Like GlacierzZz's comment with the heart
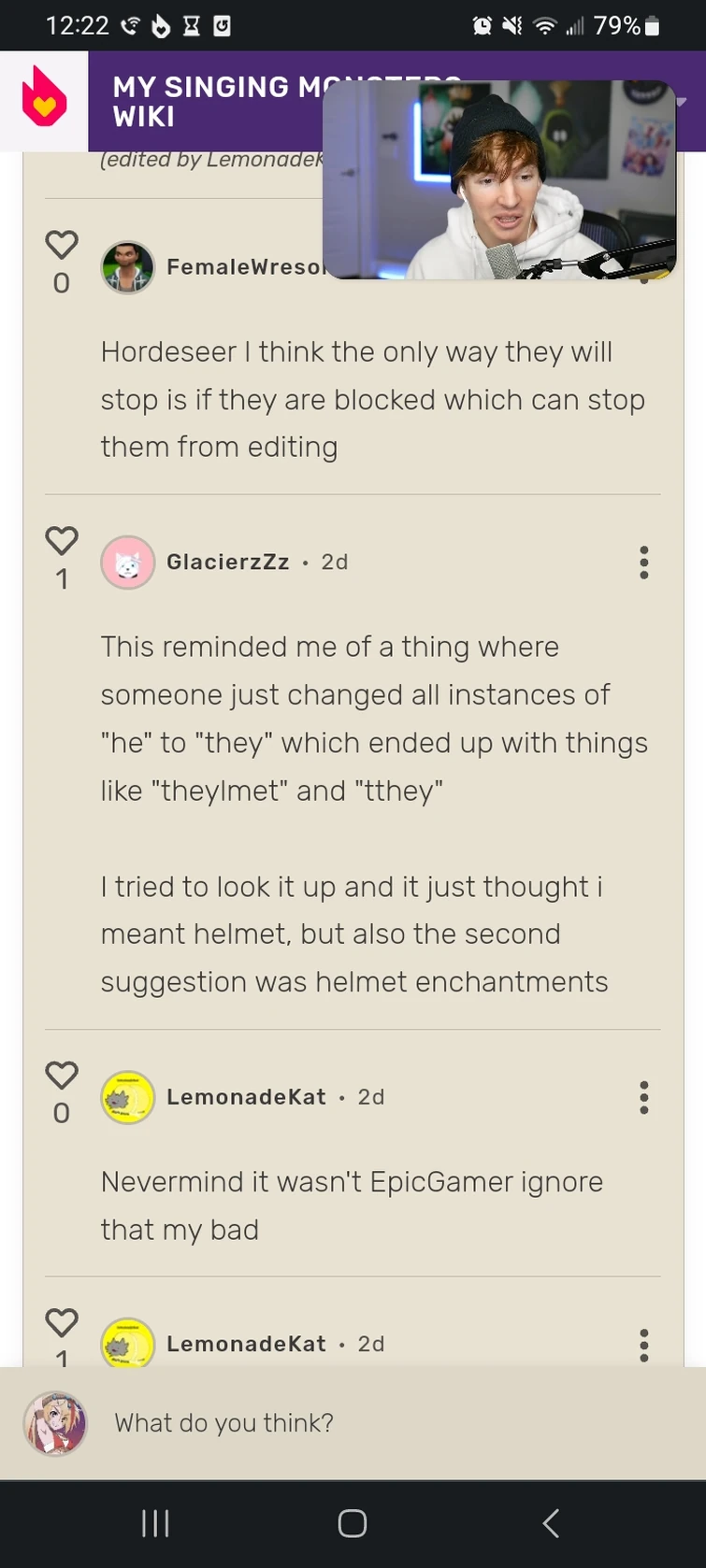The width and height of the screenshot is (706, 1568). (62, 542)
